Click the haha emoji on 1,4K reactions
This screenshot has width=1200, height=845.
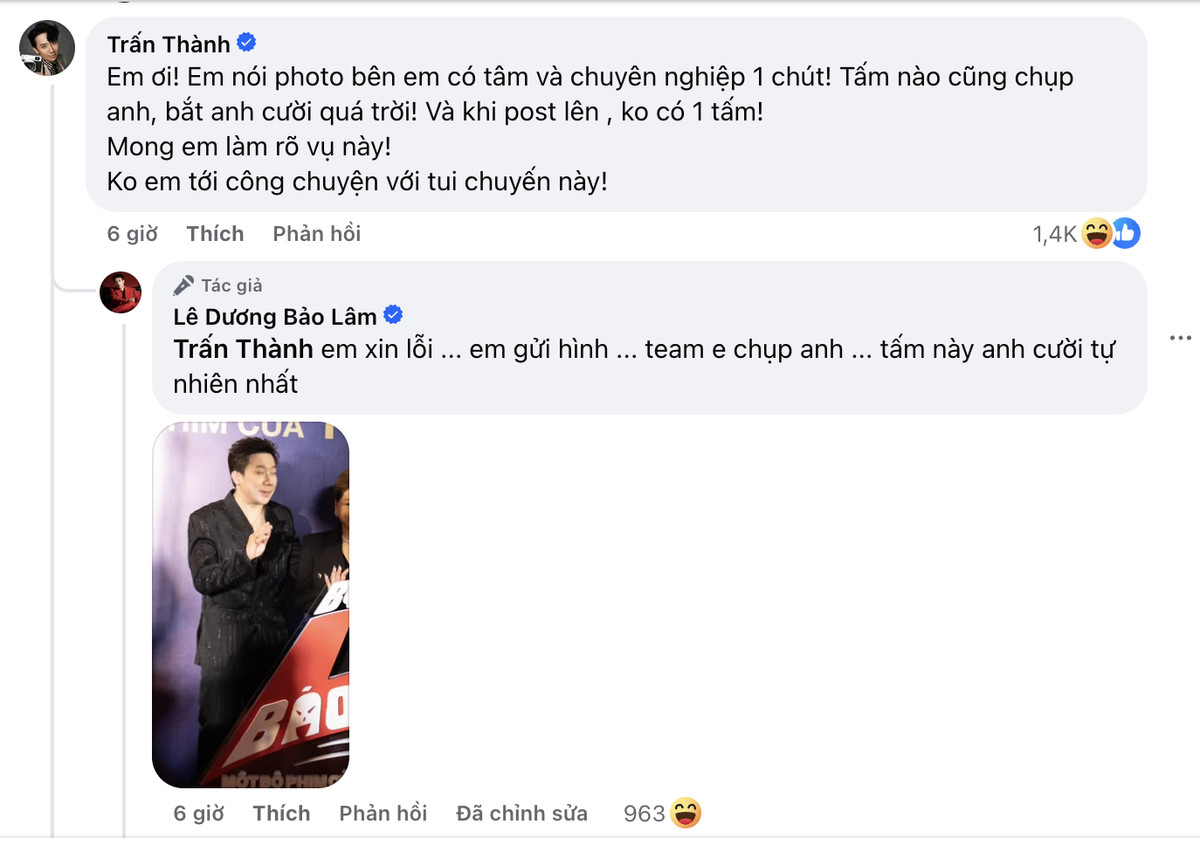tap(1097, 234)
